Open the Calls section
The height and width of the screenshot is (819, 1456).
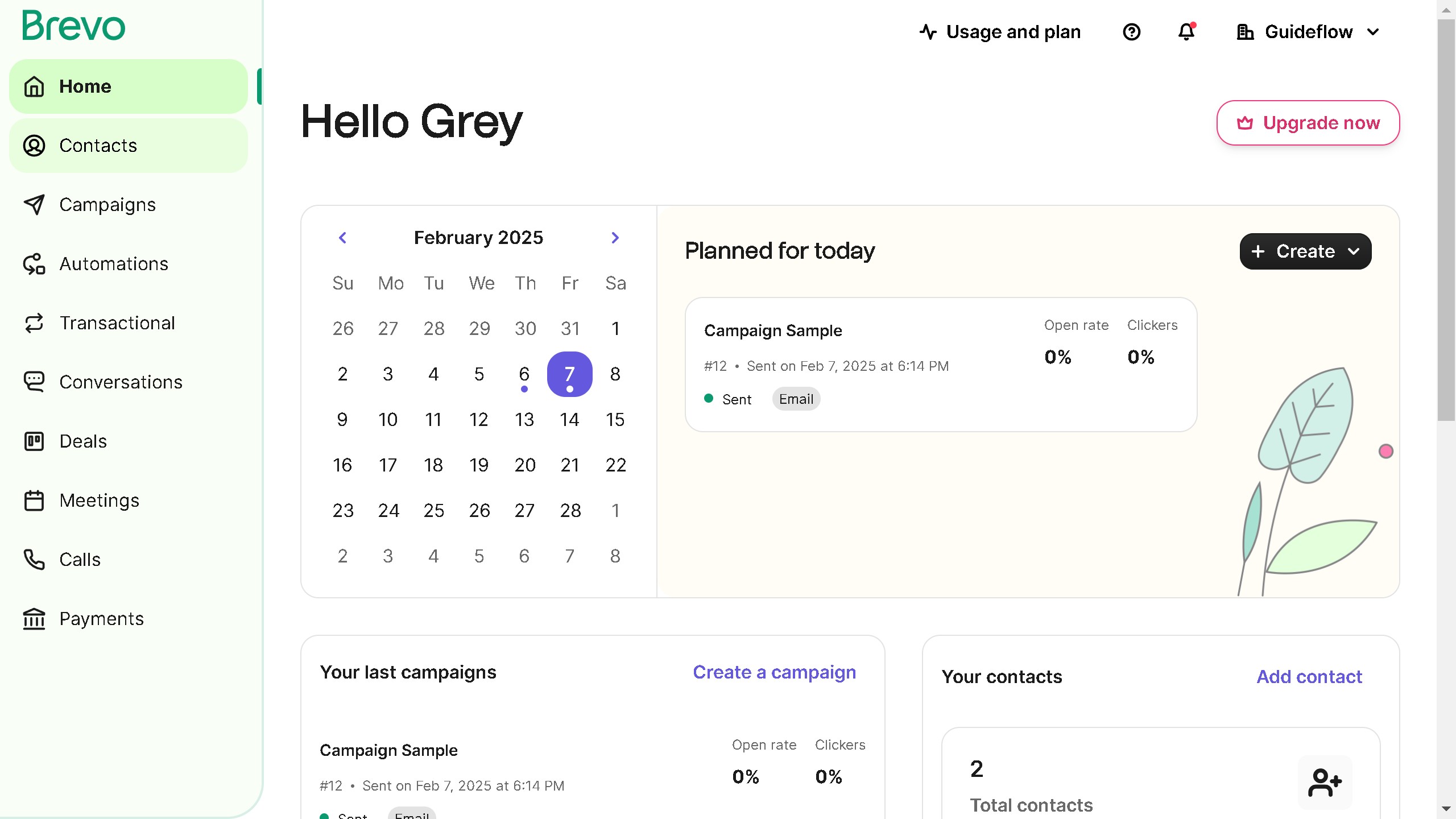(x=80, y=559)
